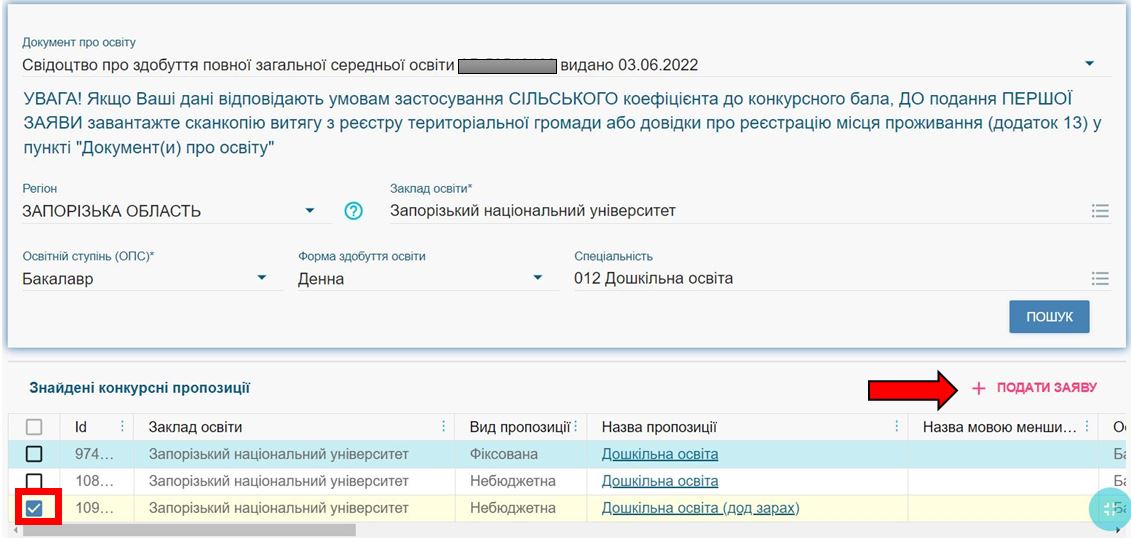The width and height of the screenshot is (1131, 538).
Task: Click the ПОДАТИ ЗАЯВУ button
Action: pos(1035,388)
